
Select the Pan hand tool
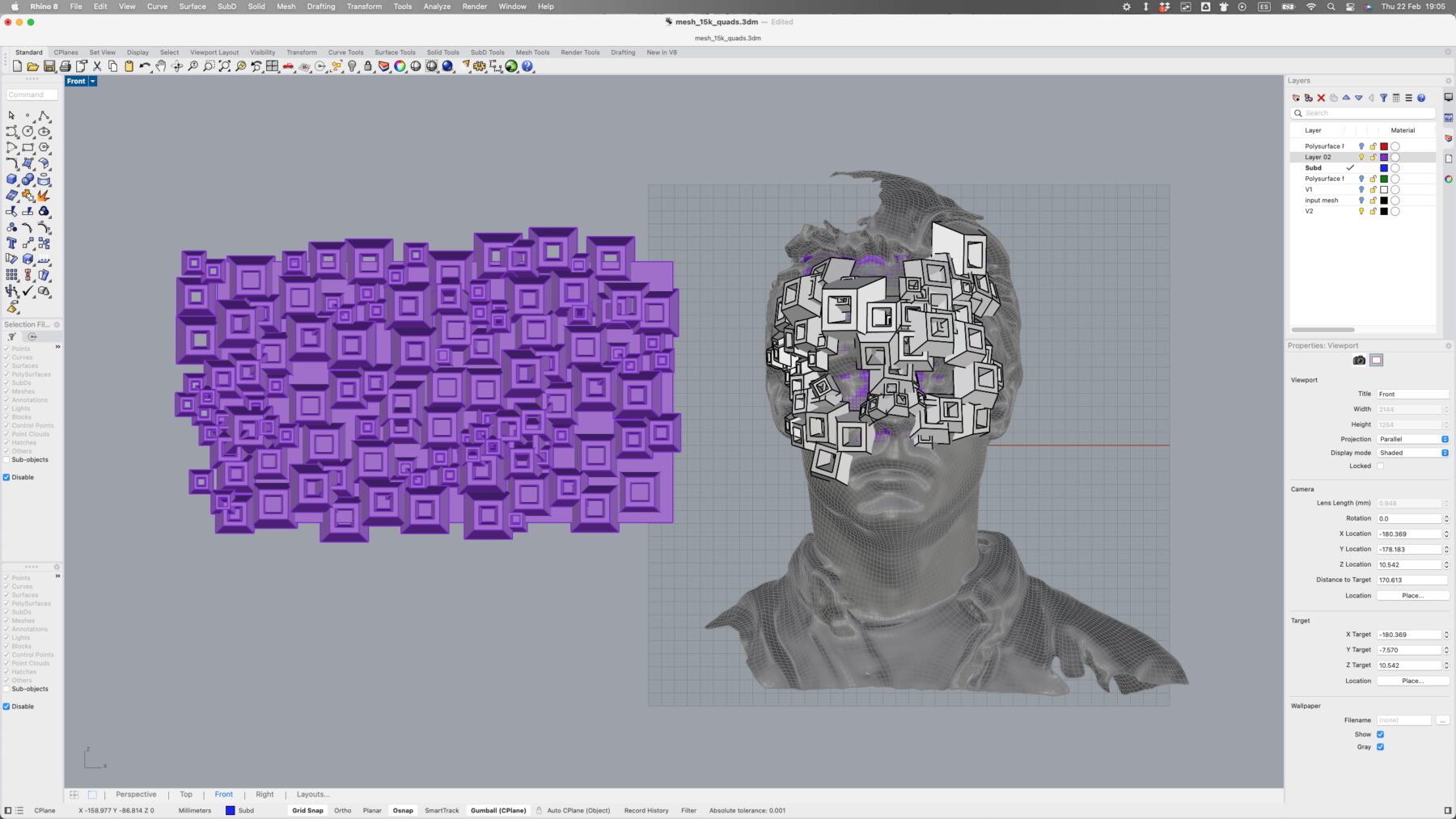161,66
